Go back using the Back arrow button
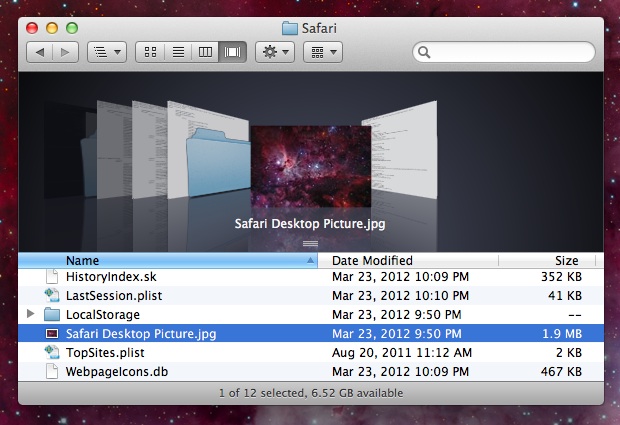The image size is (620, 425). coord(40,52)
